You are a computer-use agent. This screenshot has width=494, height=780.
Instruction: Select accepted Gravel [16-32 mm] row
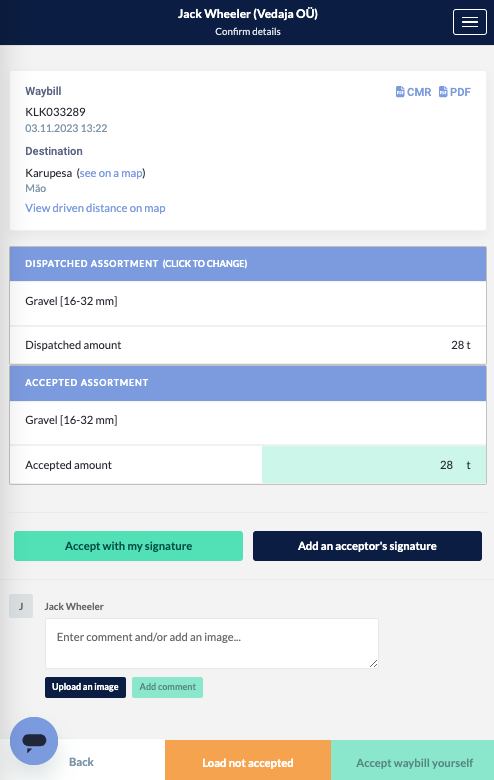(x=248, y=422)
